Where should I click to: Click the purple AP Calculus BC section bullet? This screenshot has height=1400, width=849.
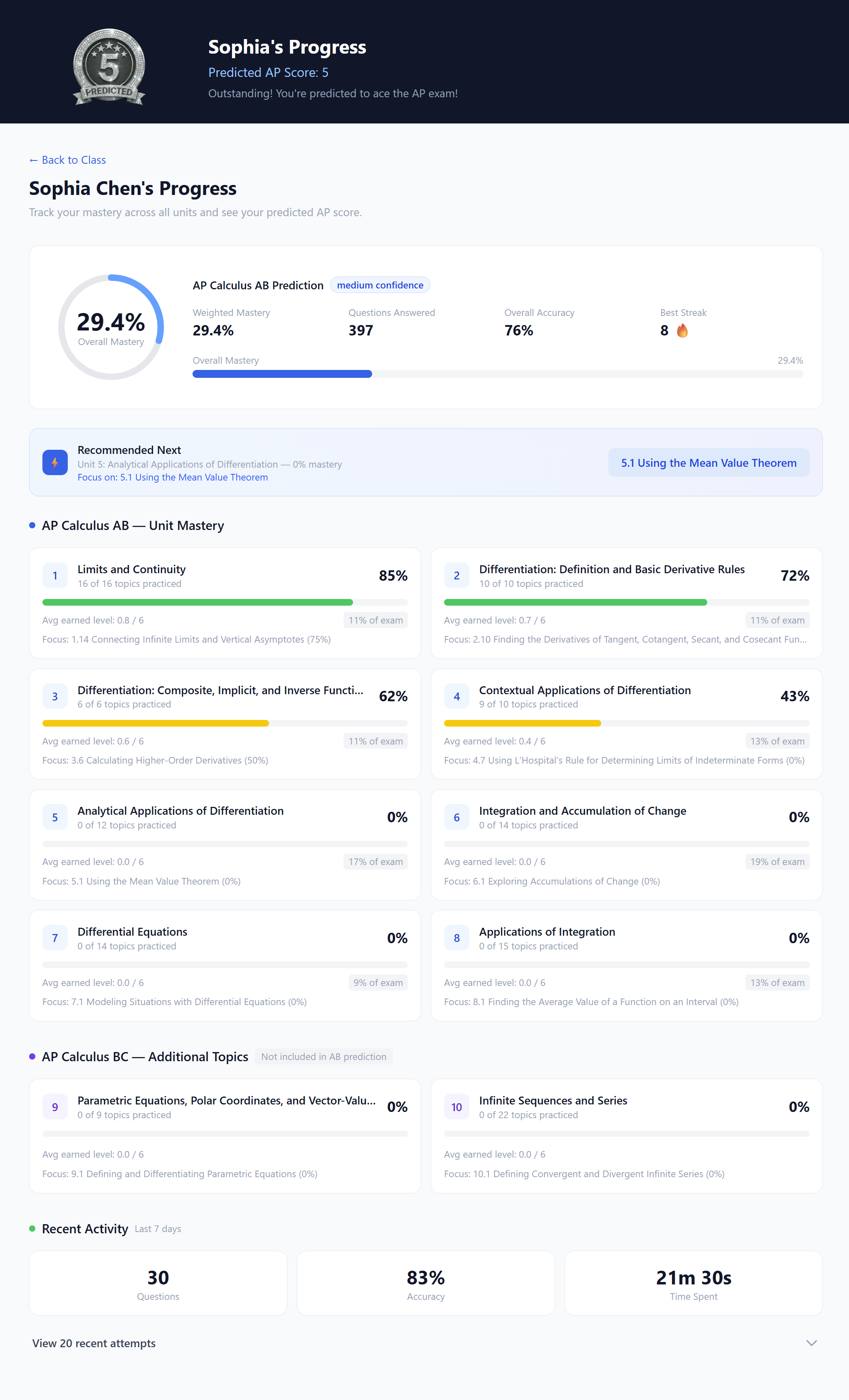click(x=32, y=1056)
